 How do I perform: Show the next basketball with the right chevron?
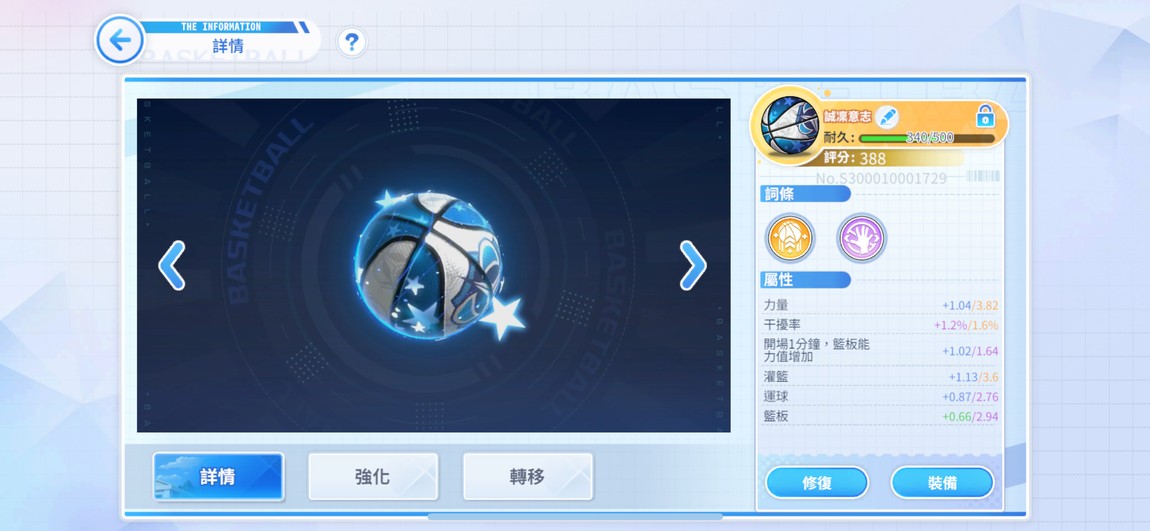point(693,265)
